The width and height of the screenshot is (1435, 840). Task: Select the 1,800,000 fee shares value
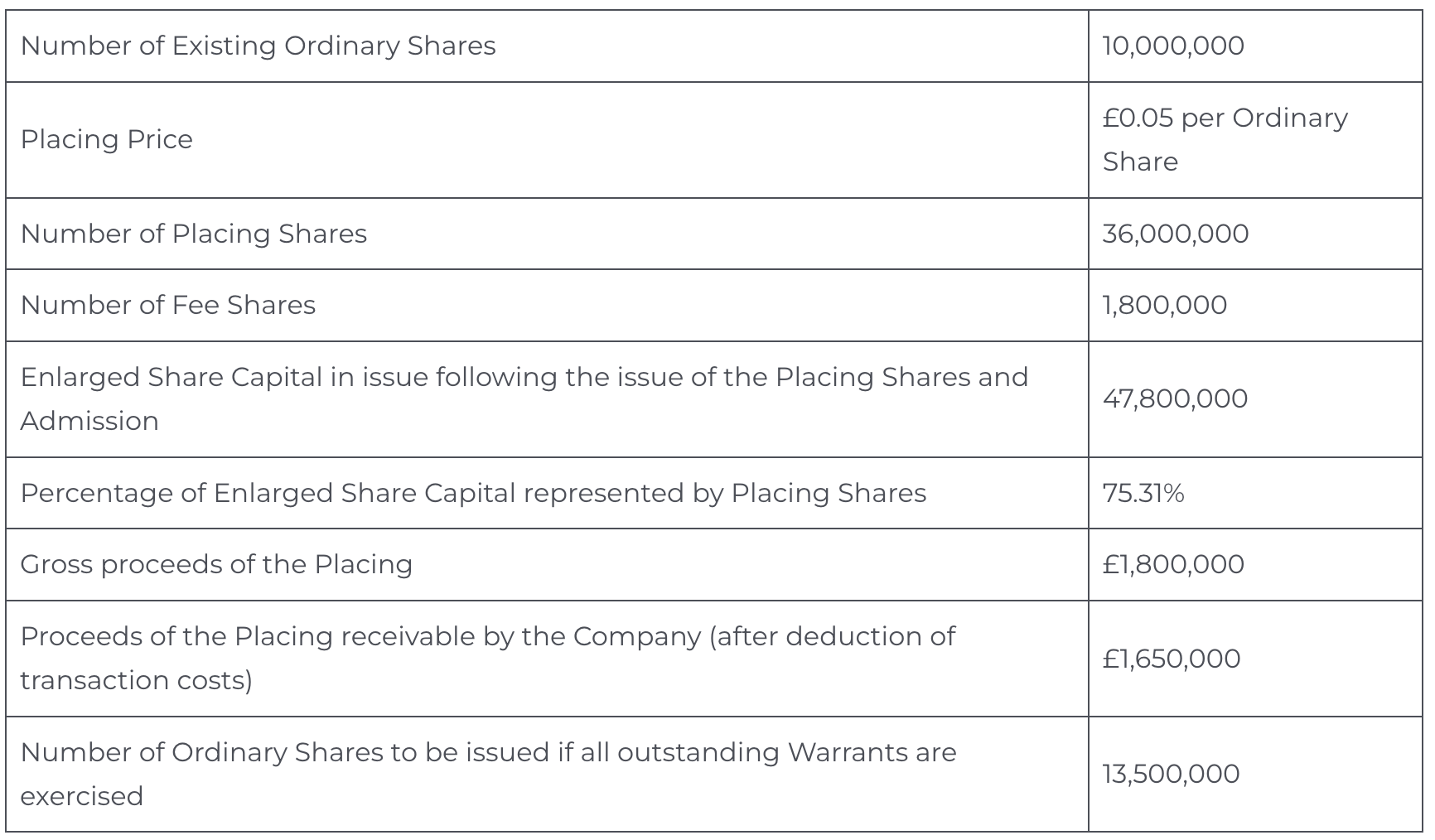click(1164, 305)
